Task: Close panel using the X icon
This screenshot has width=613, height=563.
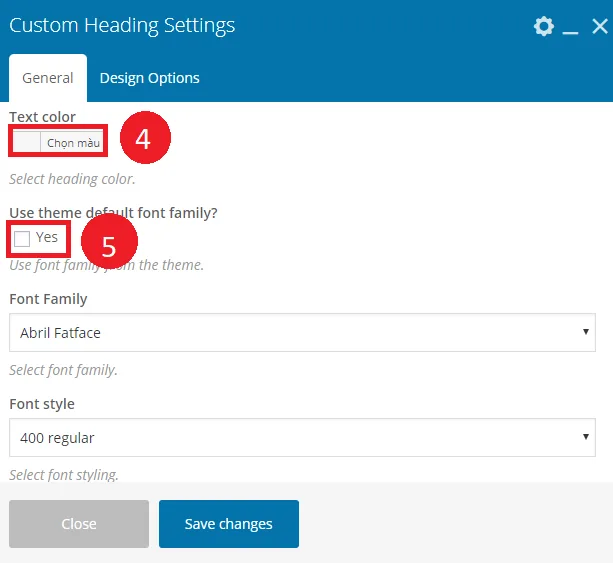Action: click(x=600, y=26)
